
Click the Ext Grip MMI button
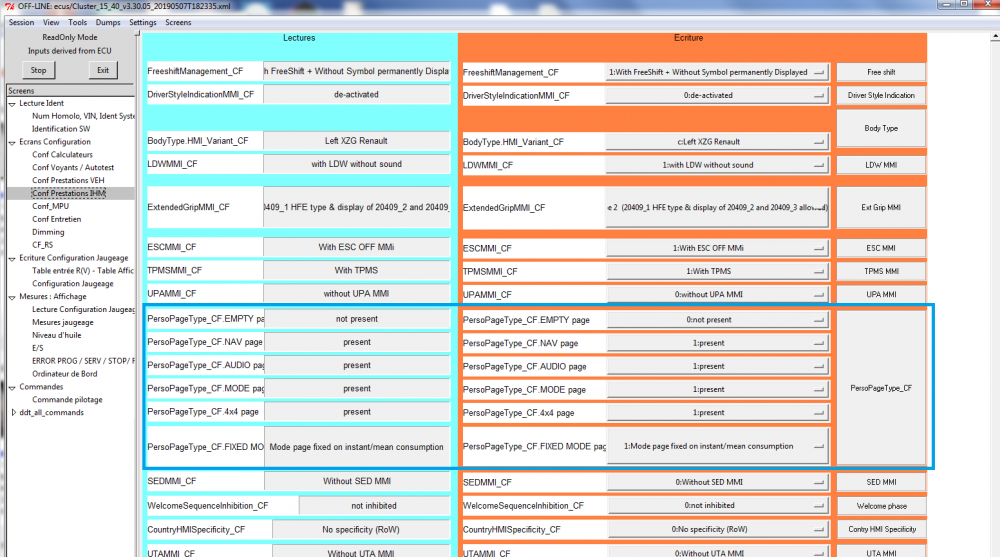(881, 208)
